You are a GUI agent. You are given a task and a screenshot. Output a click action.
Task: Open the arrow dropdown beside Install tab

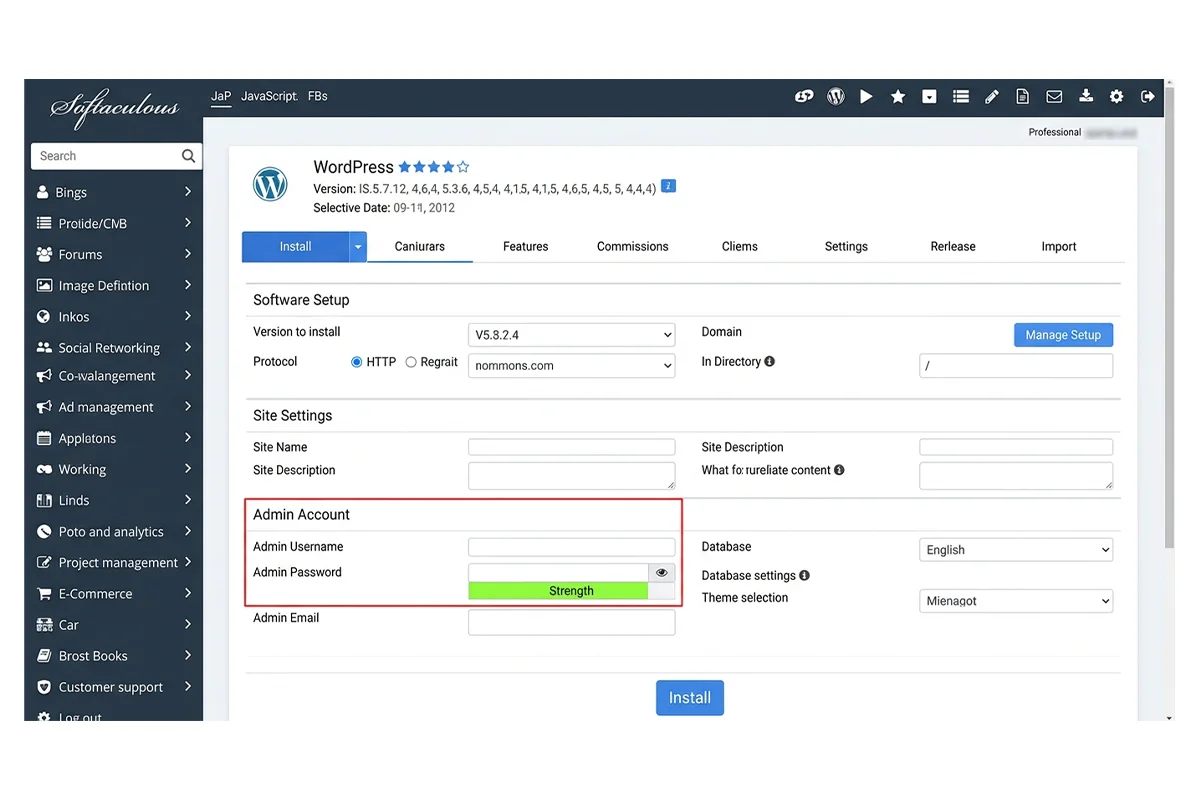pos(358,246)
